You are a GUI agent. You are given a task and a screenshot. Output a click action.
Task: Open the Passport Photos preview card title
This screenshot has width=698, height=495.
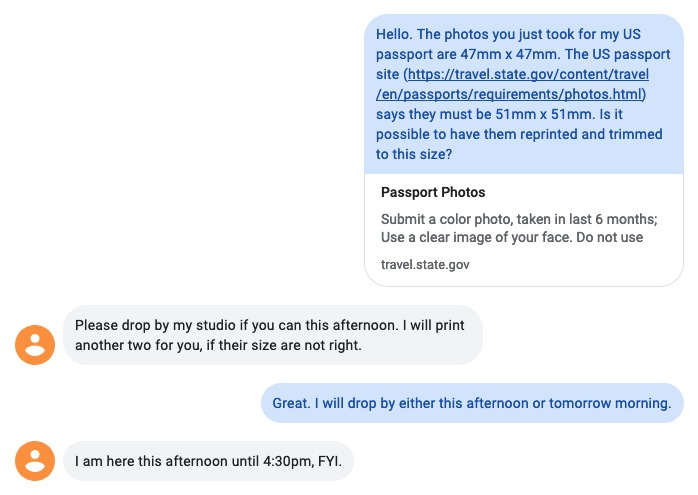coord(433,192)
